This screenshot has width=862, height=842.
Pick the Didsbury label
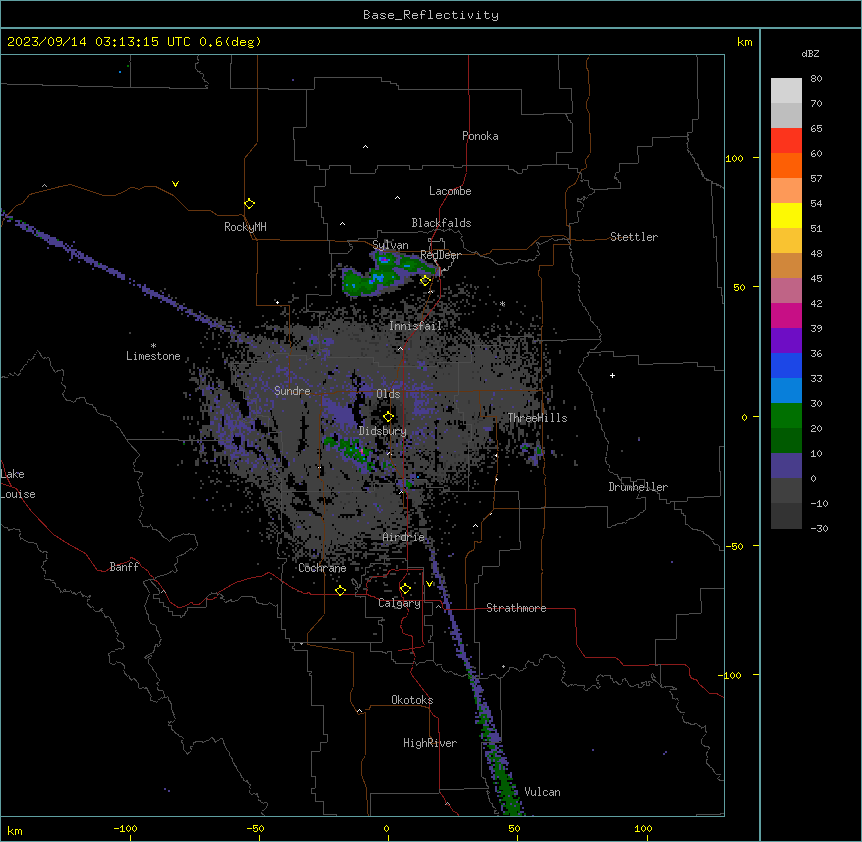pos(383,431)
